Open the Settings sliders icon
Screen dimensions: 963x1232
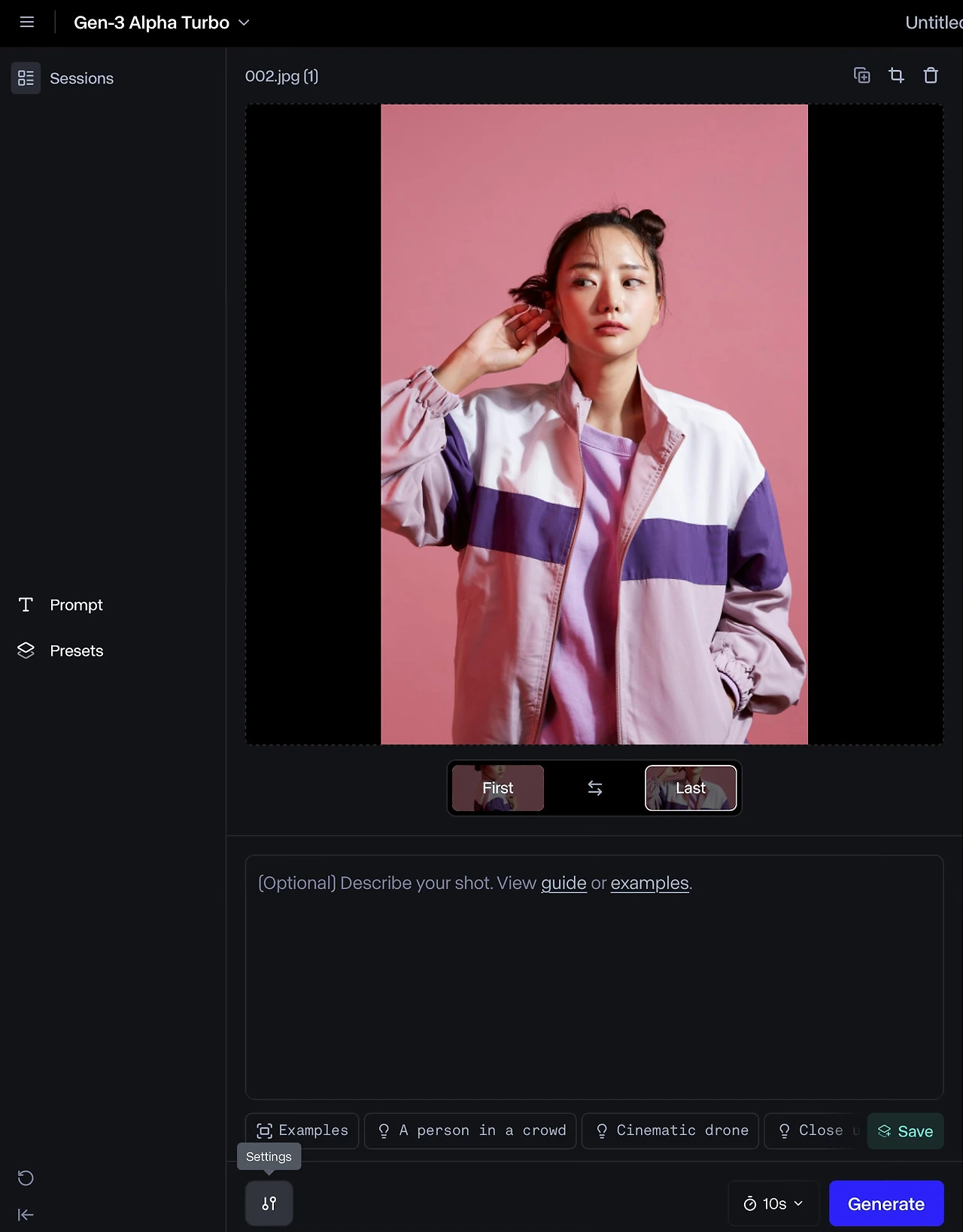pos(269,1203)
